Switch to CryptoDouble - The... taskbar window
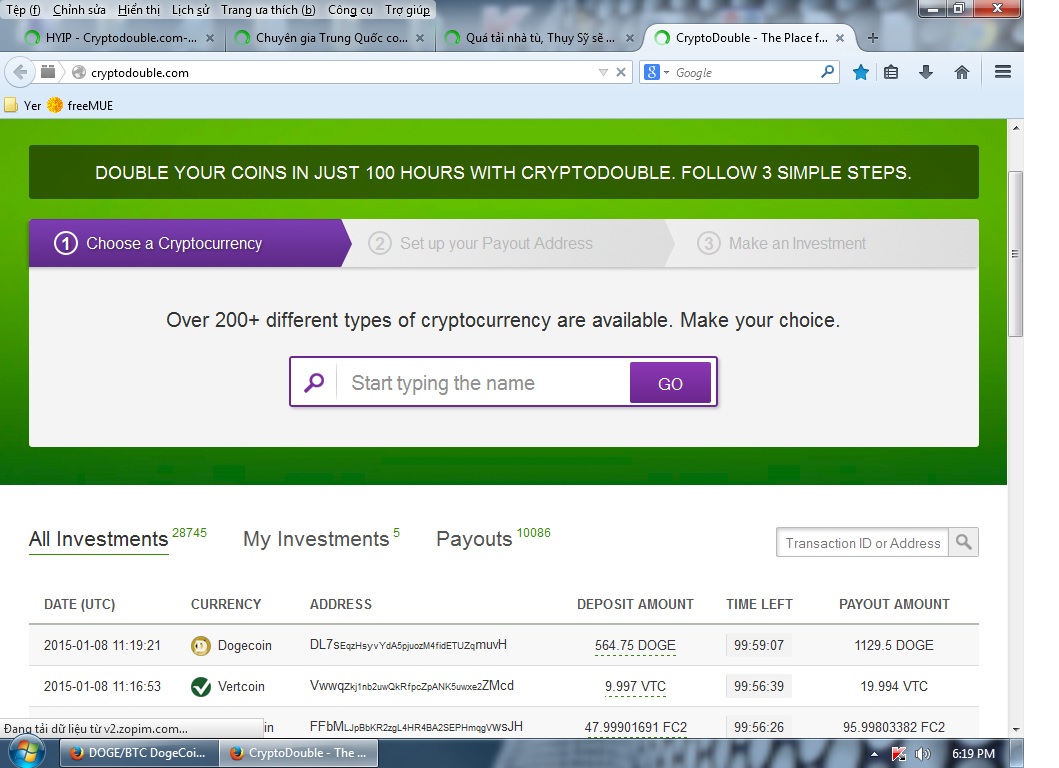The height and width of the screenshot is (768, 1059). 299,753
